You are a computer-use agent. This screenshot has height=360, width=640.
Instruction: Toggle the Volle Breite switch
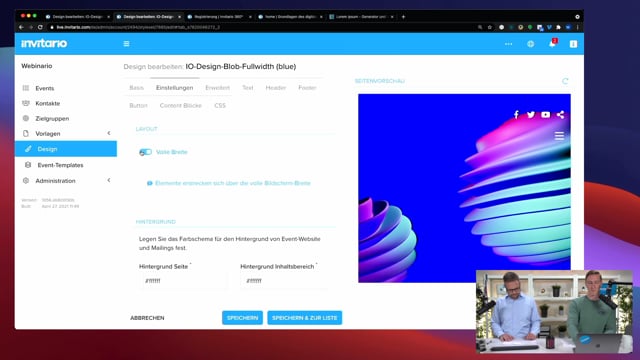coord(145,152)
